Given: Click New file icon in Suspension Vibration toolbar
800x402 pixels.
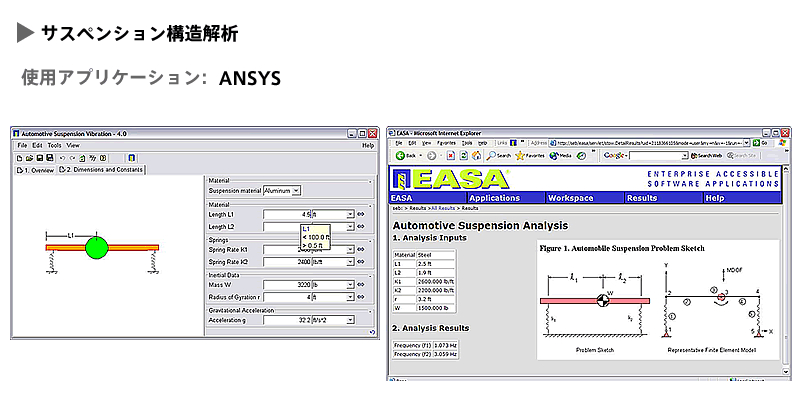Looking at the screenshot, I should 19,158.
